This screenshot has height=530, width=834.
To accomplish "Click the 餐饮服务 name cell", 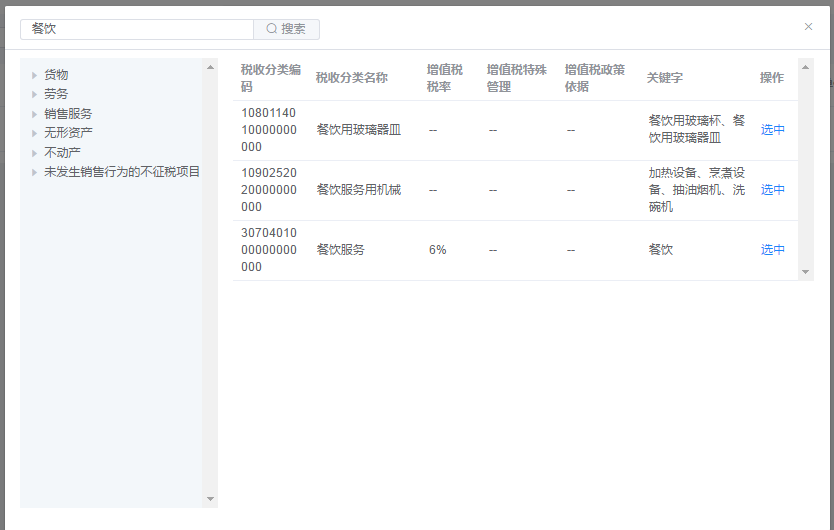I will (340, 250).
